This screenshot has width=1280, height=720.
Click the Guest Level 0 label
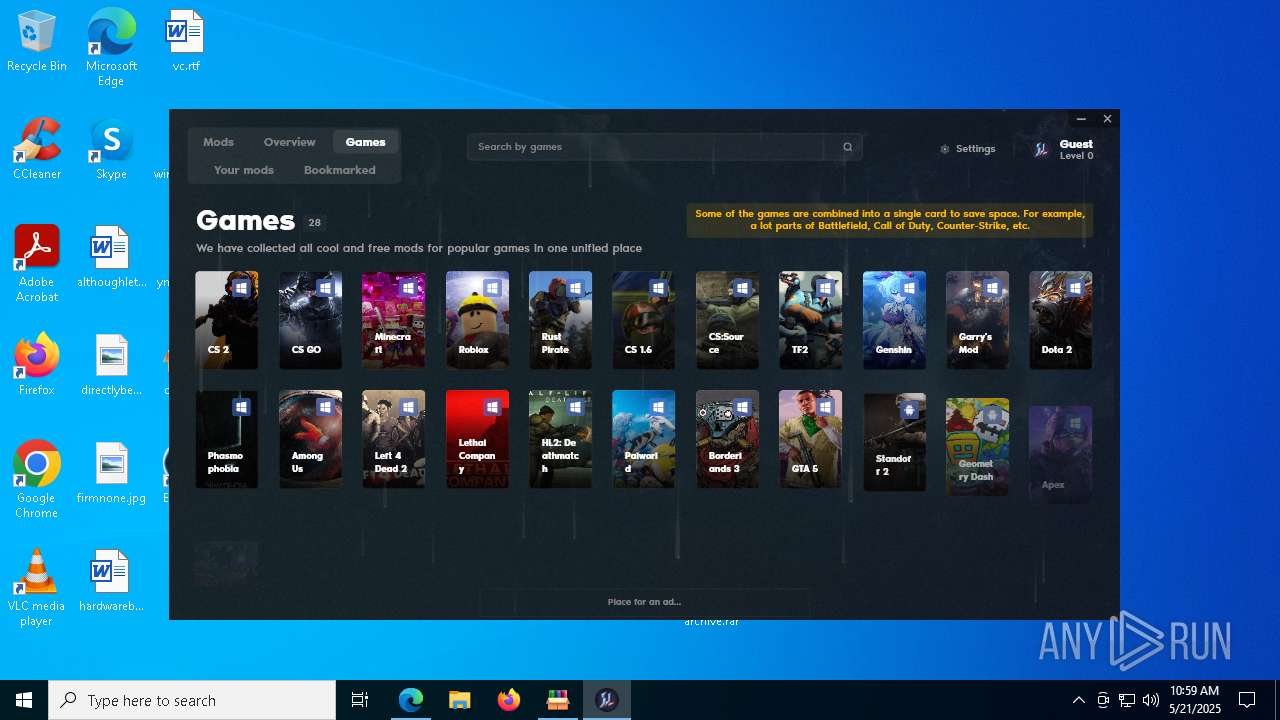click(x=1076, y=149)
